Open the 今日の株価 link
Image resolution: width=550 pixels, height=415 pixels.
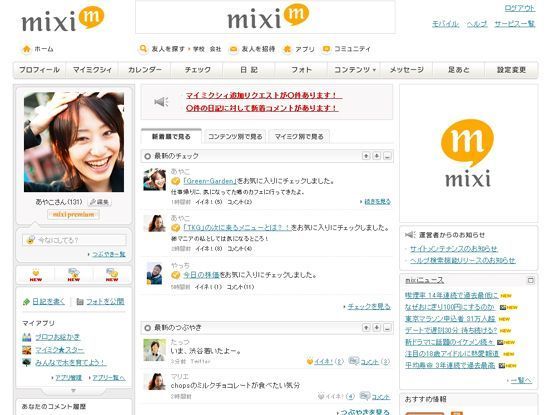(x=201, y=275)
